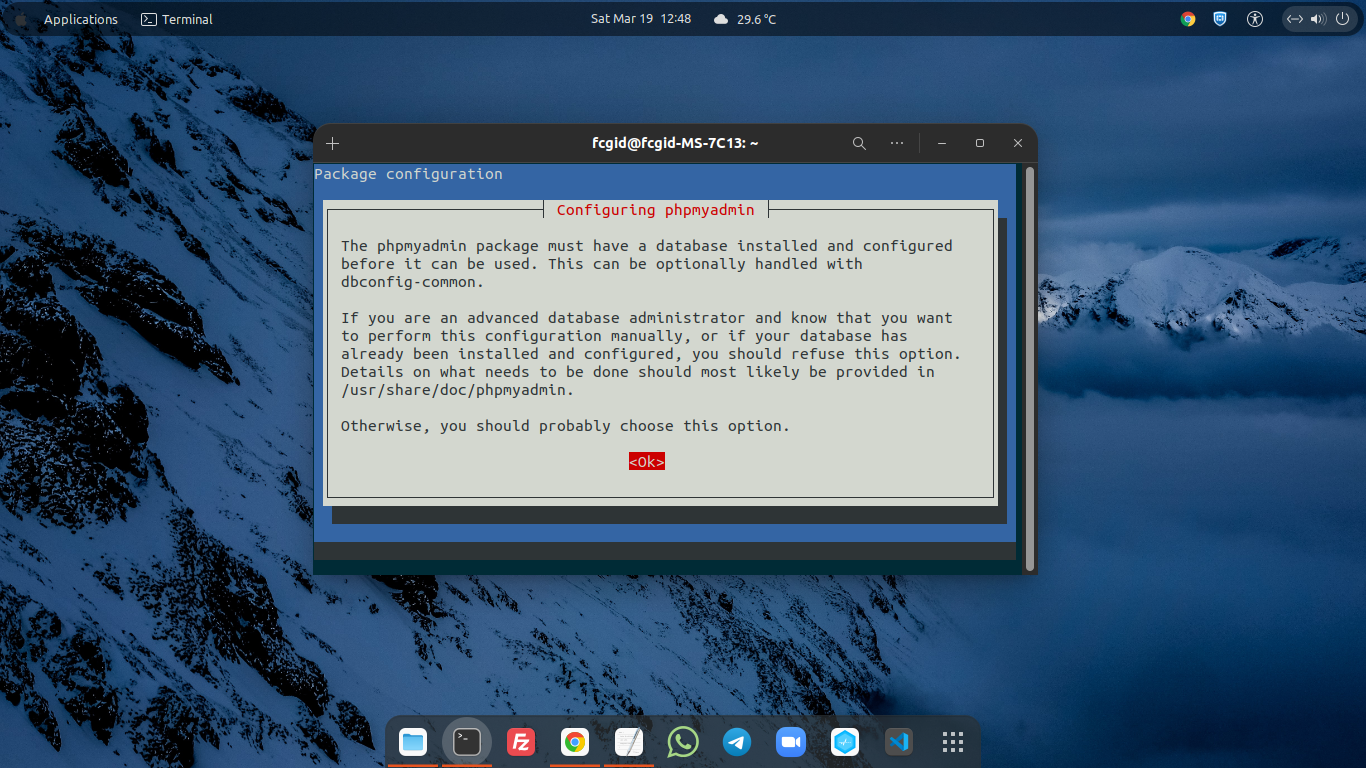Click the Chrome tray icon in the top panel
The image size is (1366, 768).
(1188, 19)
